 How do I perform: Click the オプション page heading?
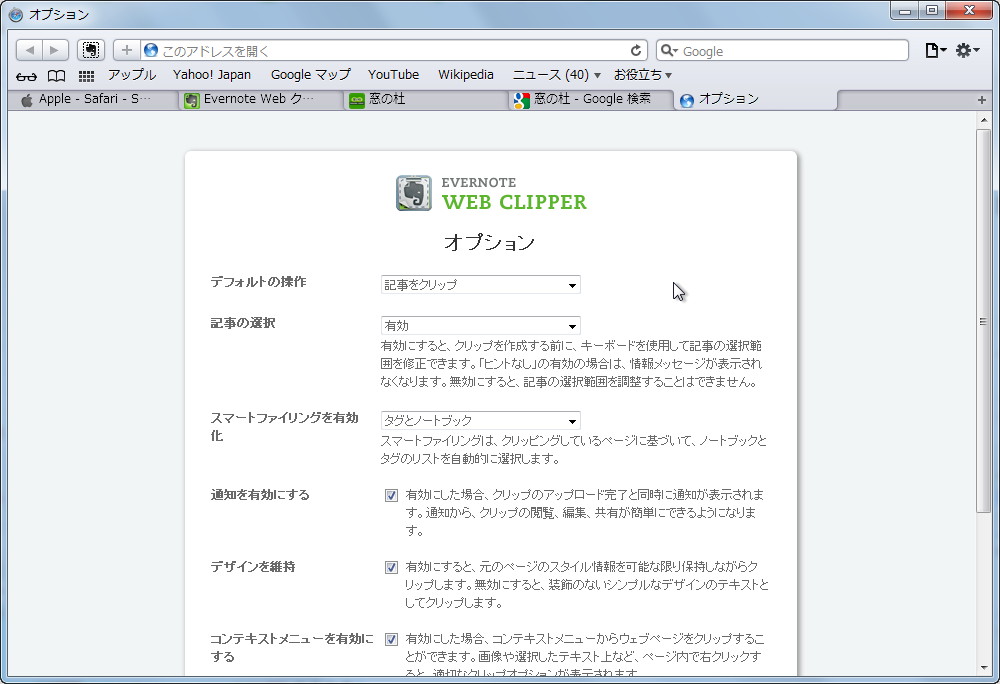pos(490,242)
